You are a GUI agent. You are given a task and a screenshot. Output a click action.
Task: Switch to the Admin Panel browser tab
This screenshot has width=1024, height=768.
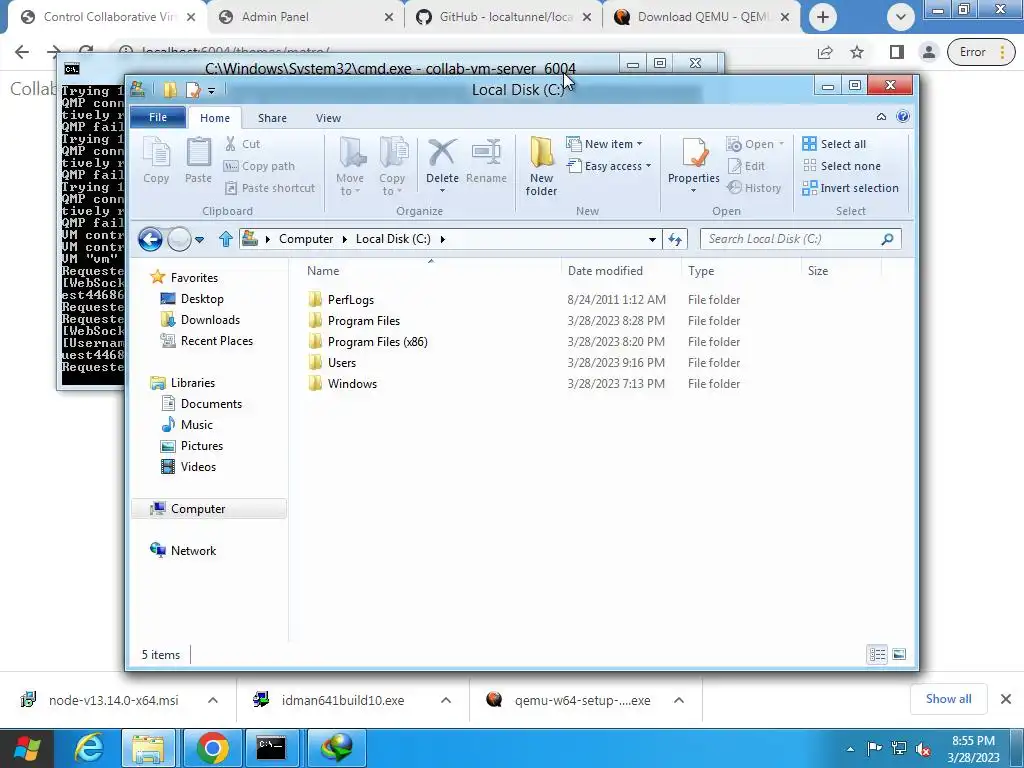[307, 17]
